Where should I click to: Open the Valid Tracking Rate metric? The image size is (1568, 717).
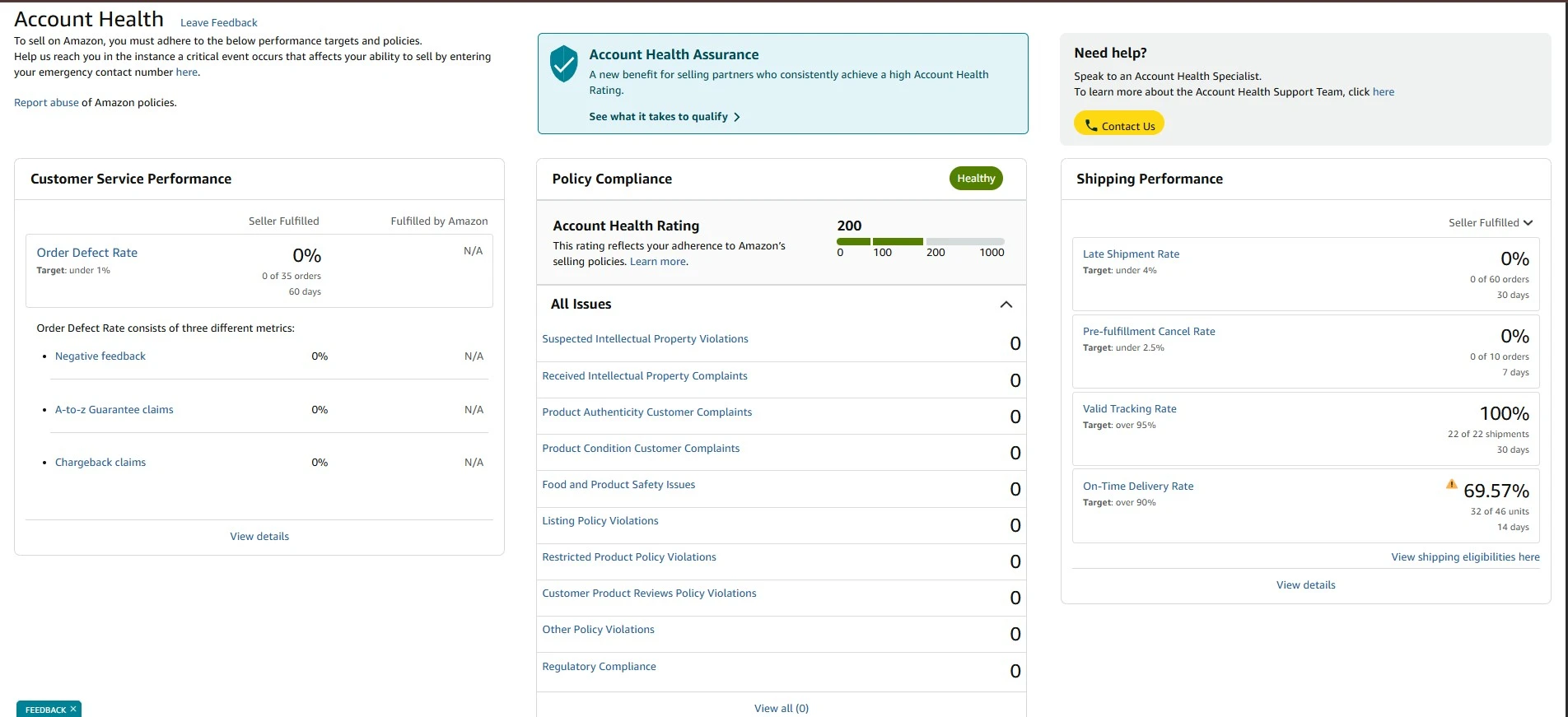point(1129,409)
